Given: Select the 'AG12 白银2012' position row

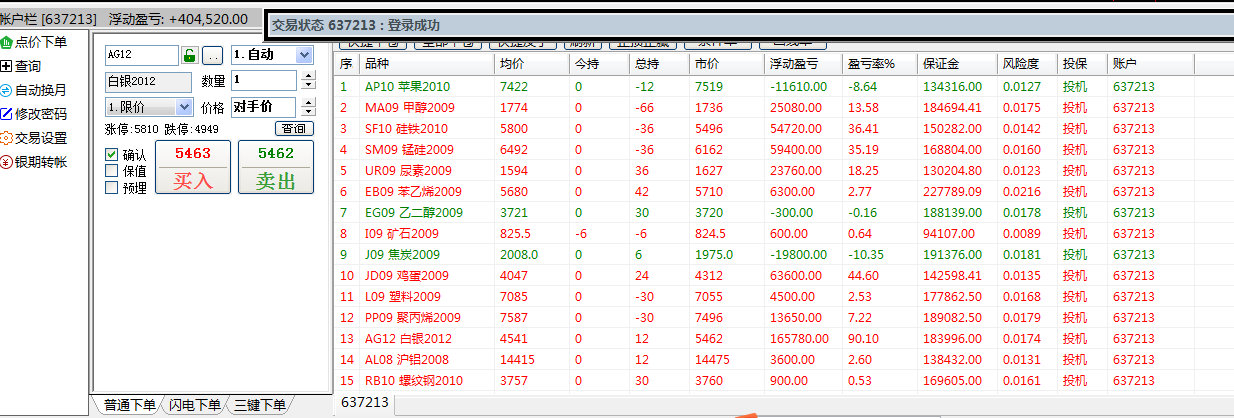Looking at the screenshot, I should click(x=766, y=339).
